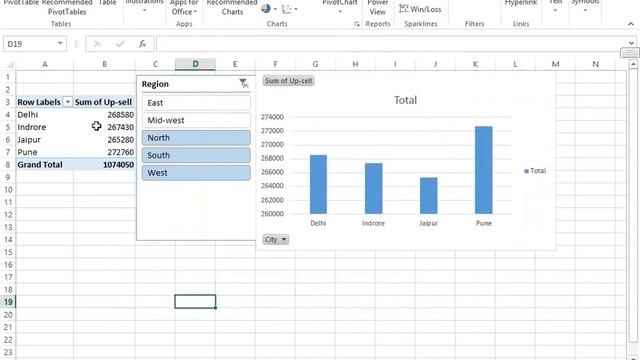This screenshot has width=640, height=360.
Task: Open the Name Box dropdown arrow
Action: (x=60, y=43)
